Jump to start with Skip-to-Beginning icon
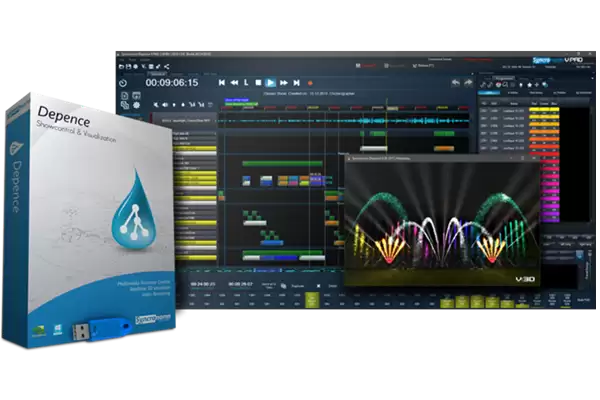 (x=222, y=82)
